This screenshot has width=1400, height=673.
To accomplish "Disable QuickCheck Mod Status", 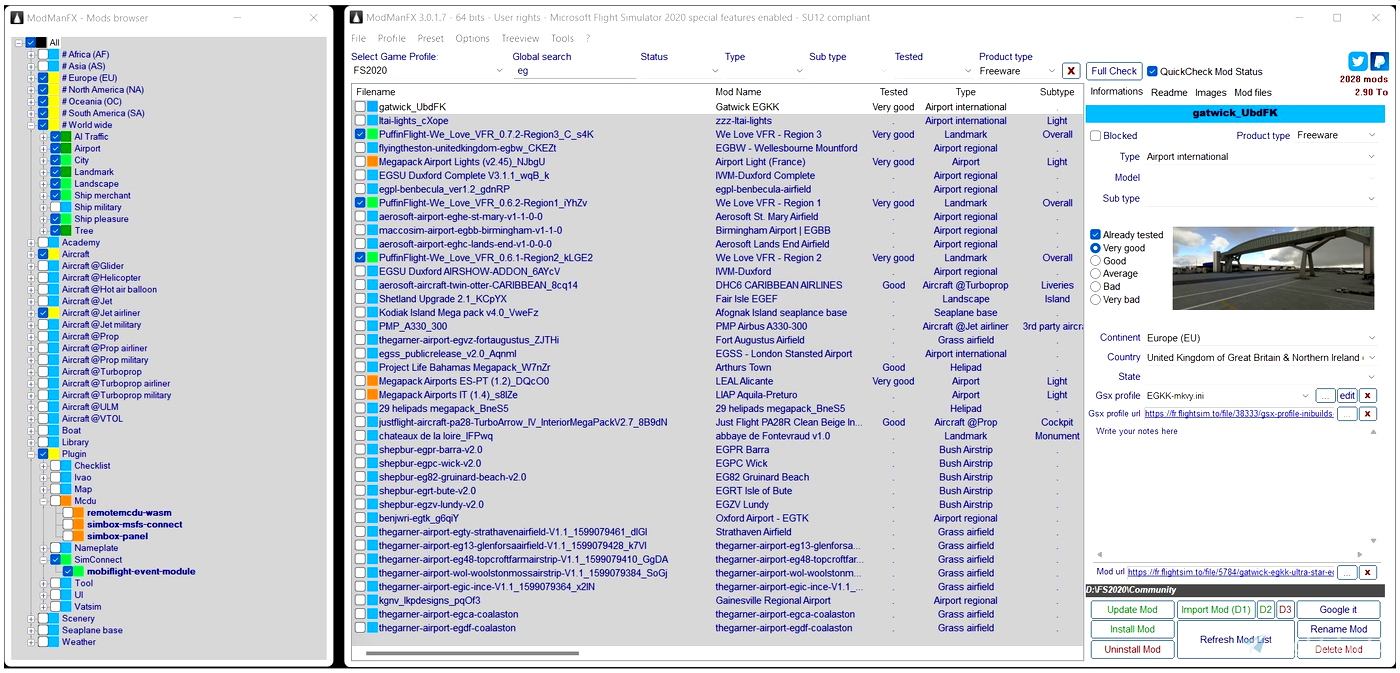I will tap(1152, 72).
